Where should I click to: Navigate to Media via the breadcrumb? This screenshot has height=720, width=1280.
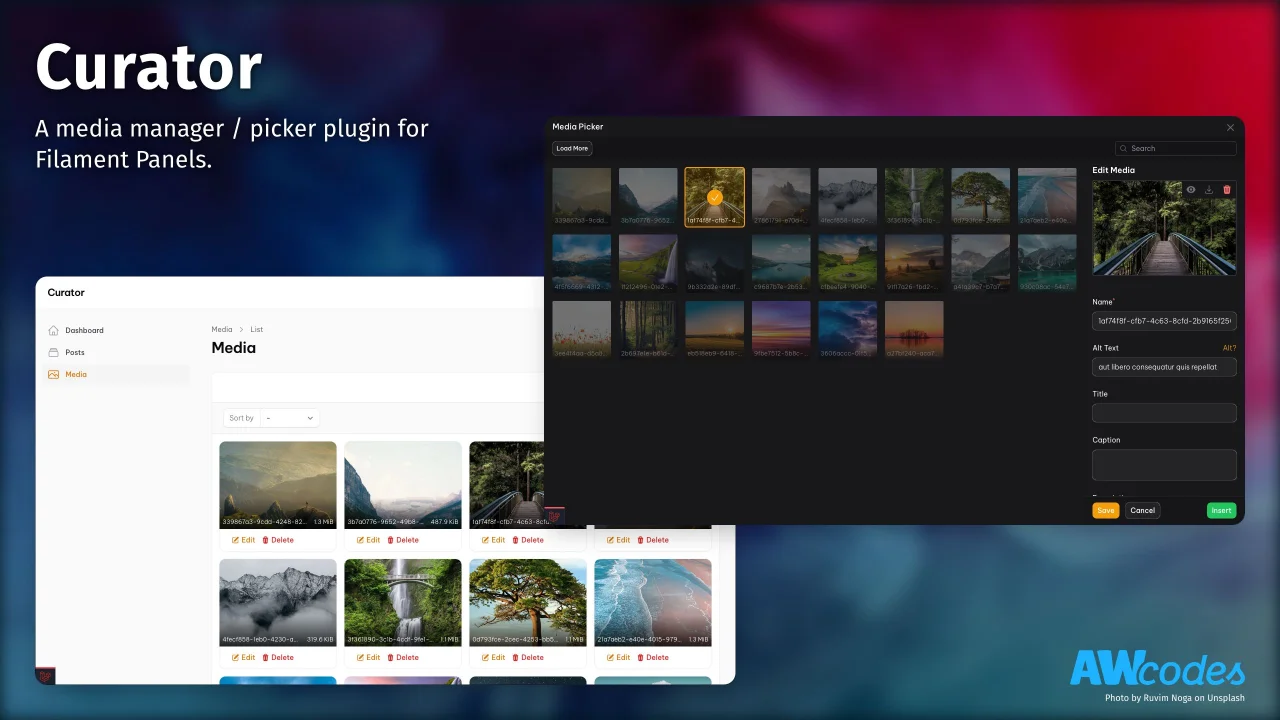click(x=221, y=329)
